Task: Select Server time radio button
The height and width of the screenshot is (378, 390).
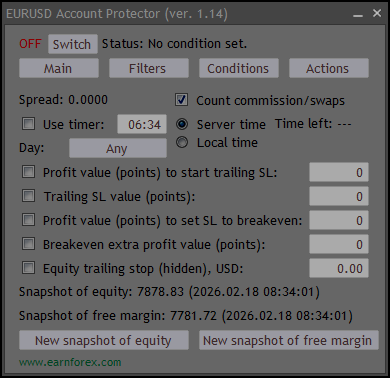Action: 182,124
